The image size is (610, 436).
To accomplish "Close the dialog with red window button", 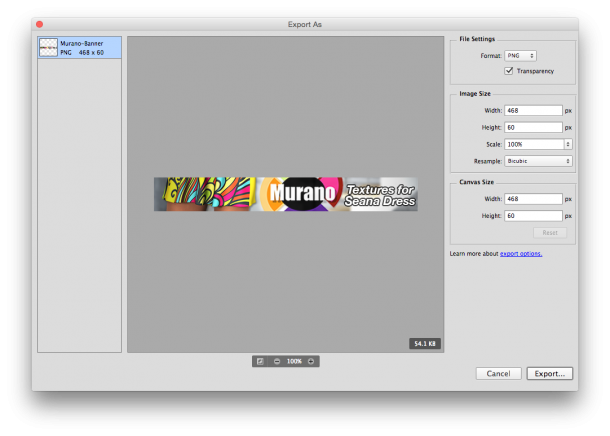I will (39, 22).
